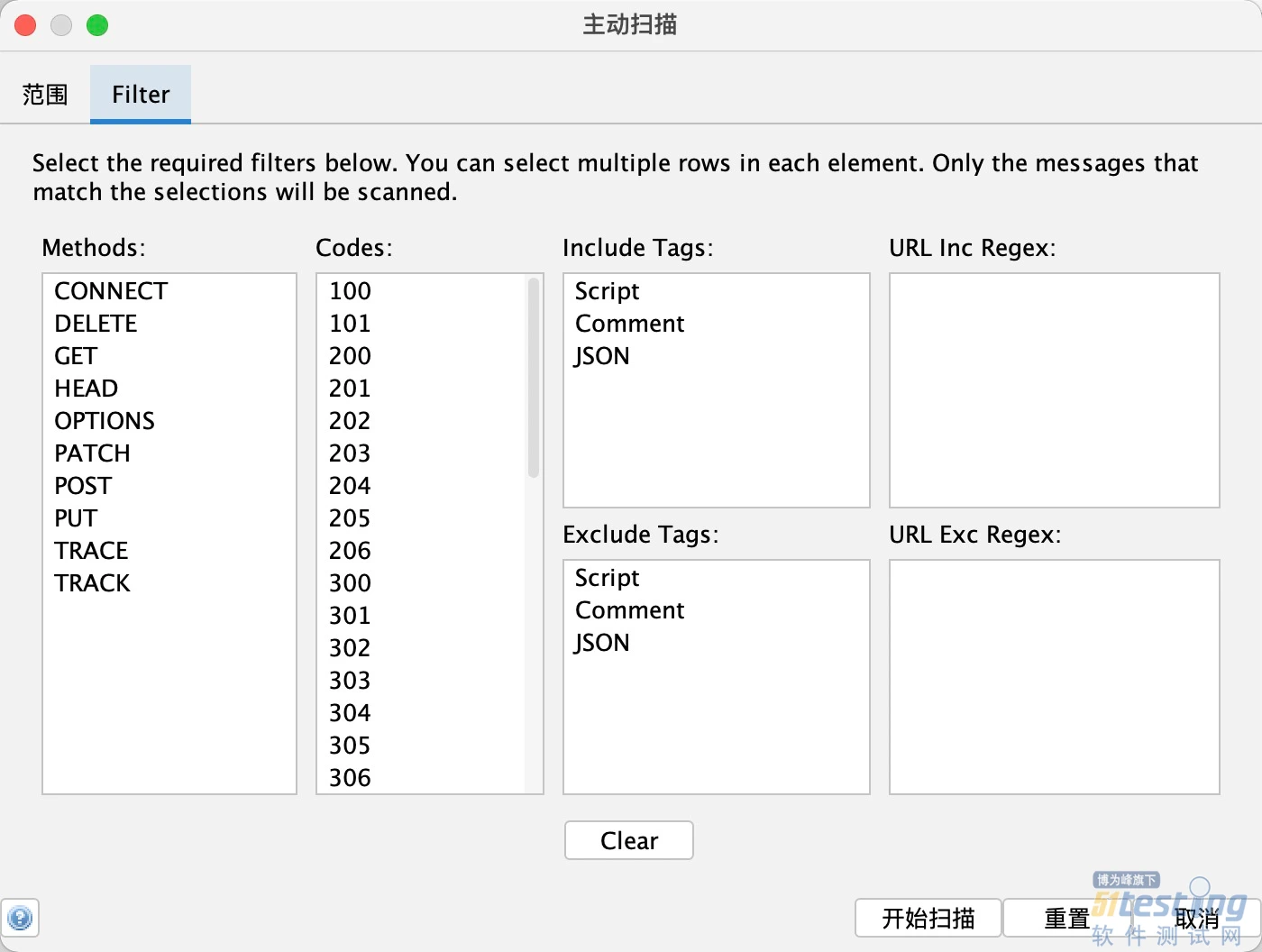Screen dimensions: 1262x952
Task: Click the 重置 reset button
Action: [1066, 918]
